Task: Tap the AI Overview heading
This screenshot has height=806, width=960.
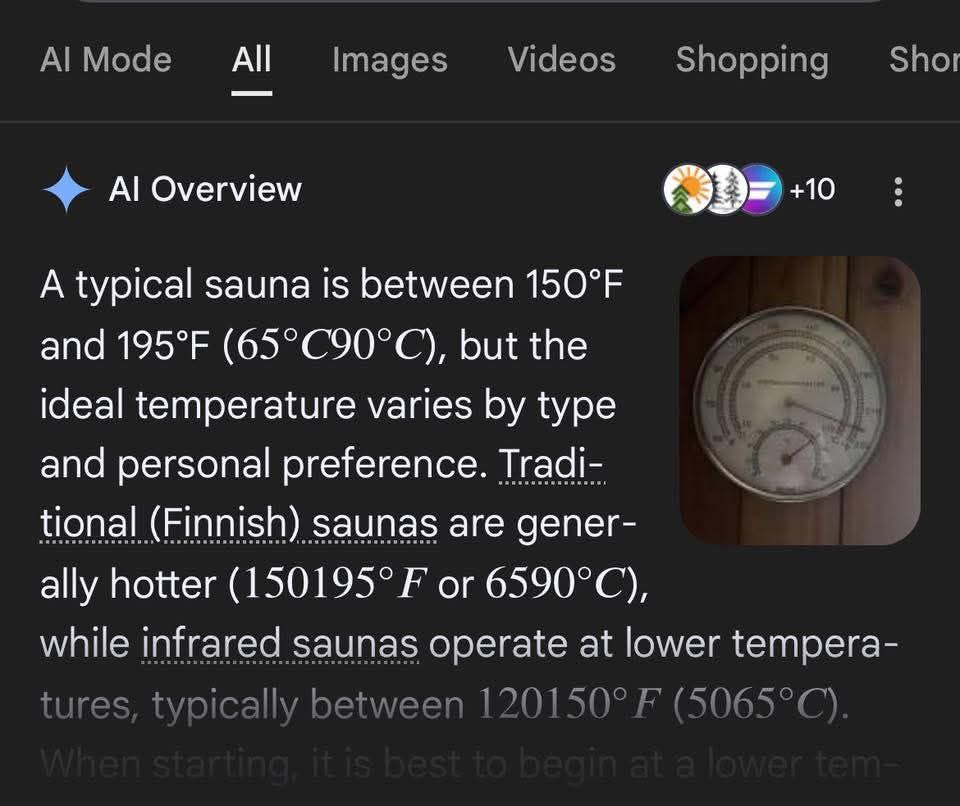Action: (x=205, y=189)
